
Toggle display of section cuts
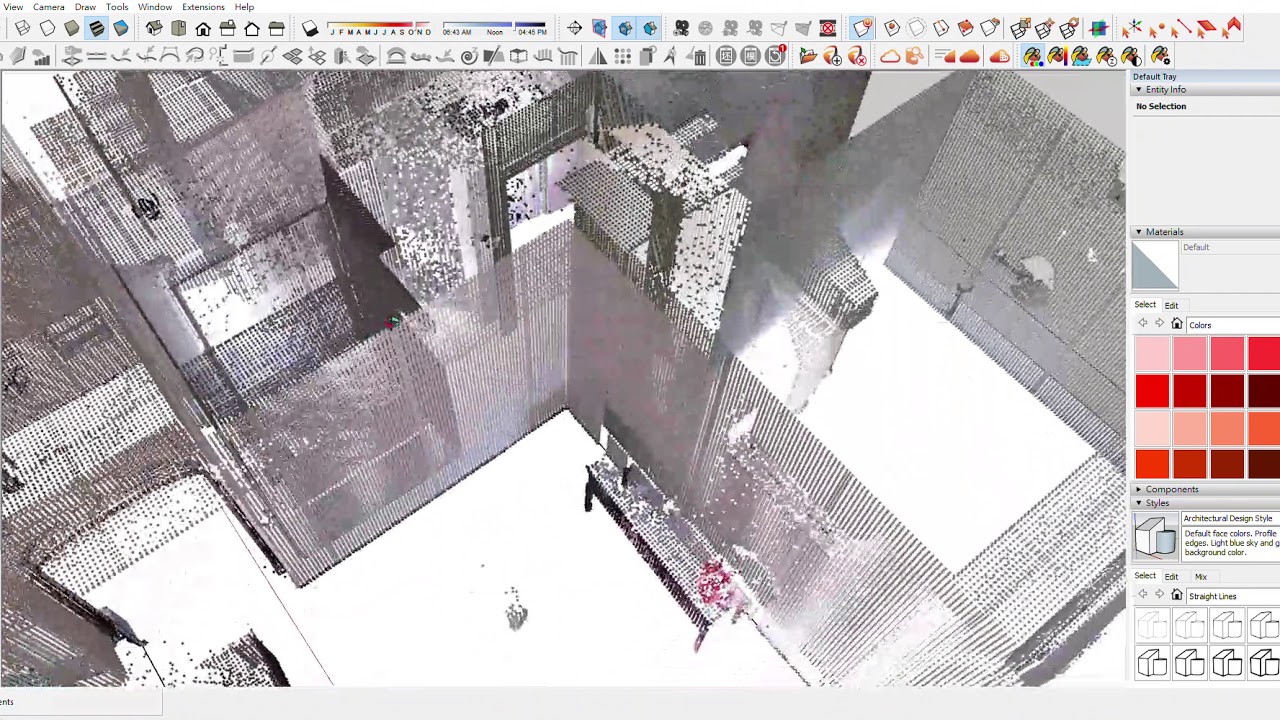(625, 29)
